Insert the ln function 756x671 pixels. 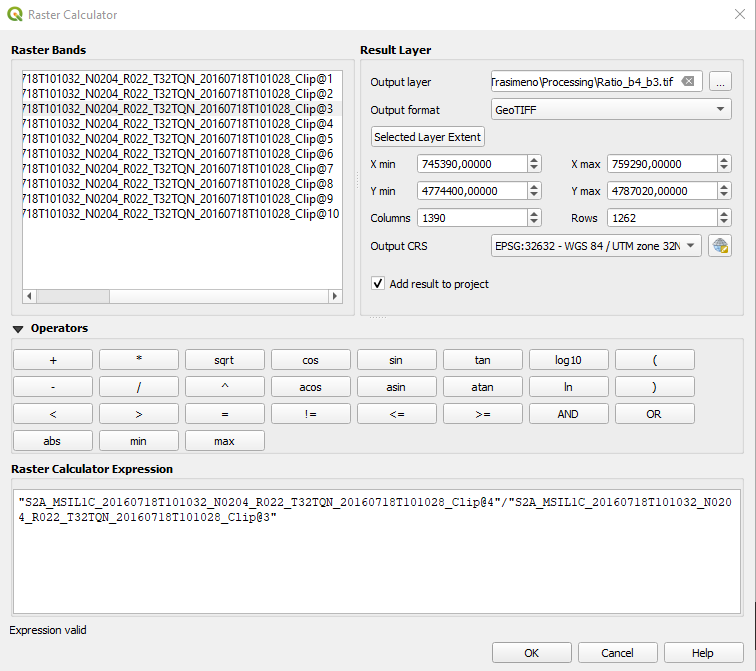tap(568, 387)
